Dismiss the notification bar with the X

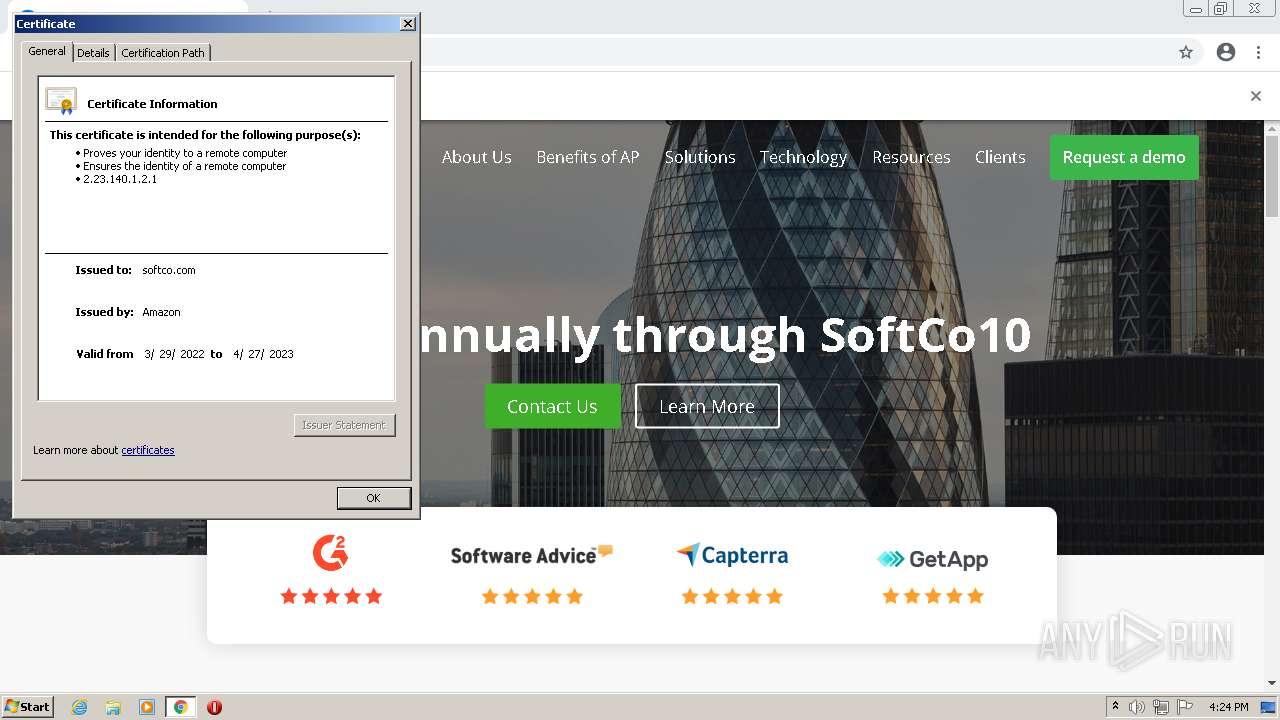1256,96
